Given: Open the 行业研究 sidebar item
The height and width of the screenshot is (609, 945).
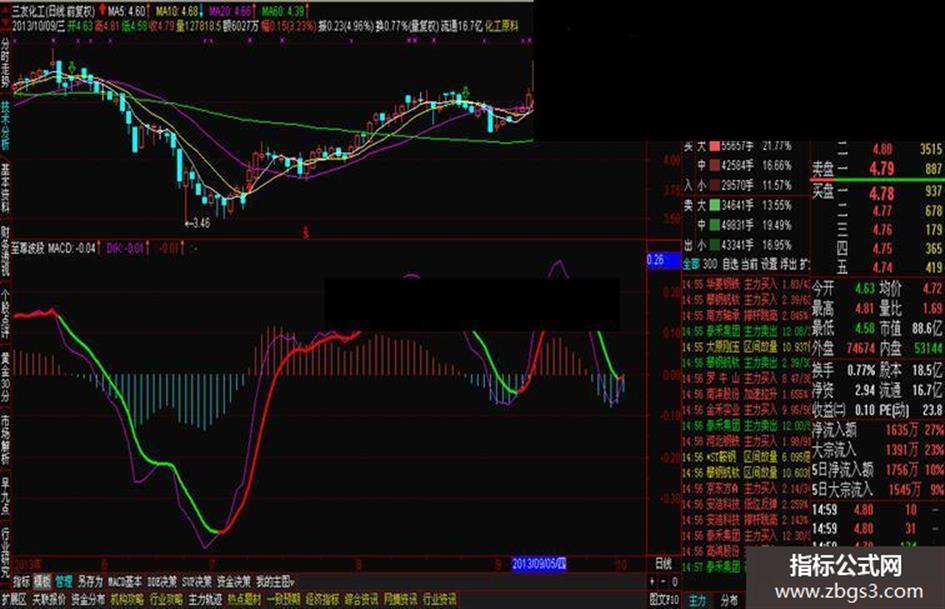Looking at the screenshot, I should coord(5,552).
